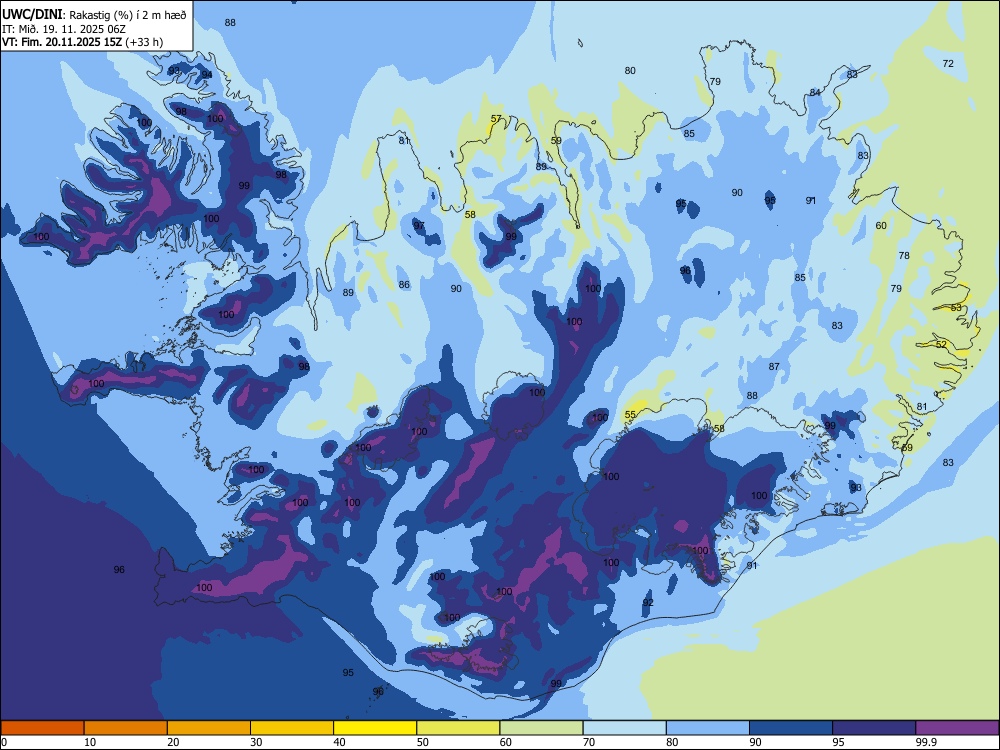Click the dark orange 0–10 legend swatch
1000x750 pixels.
point(42,728)
